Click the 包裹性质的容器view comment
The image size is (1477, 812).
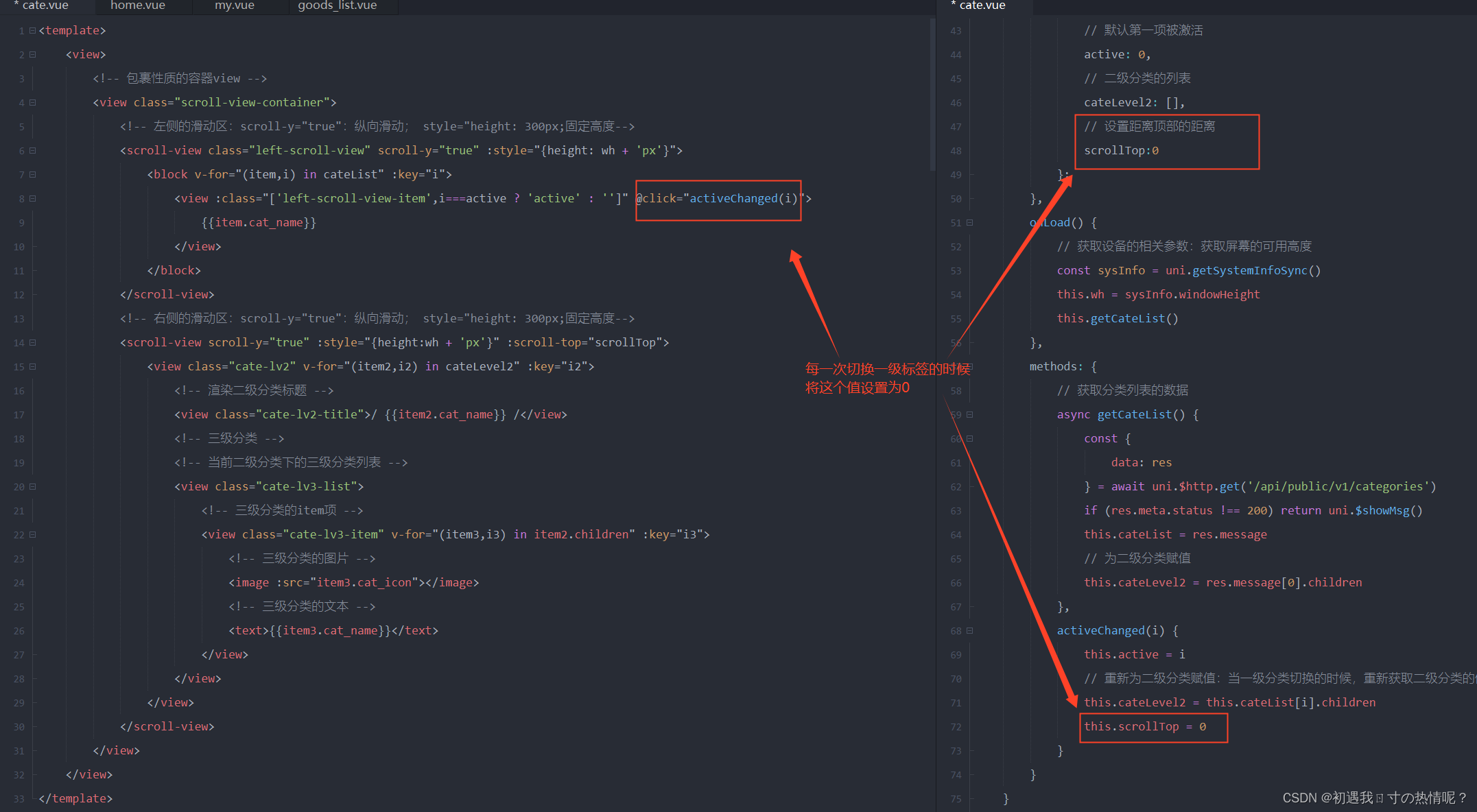[x=180, y=79]
